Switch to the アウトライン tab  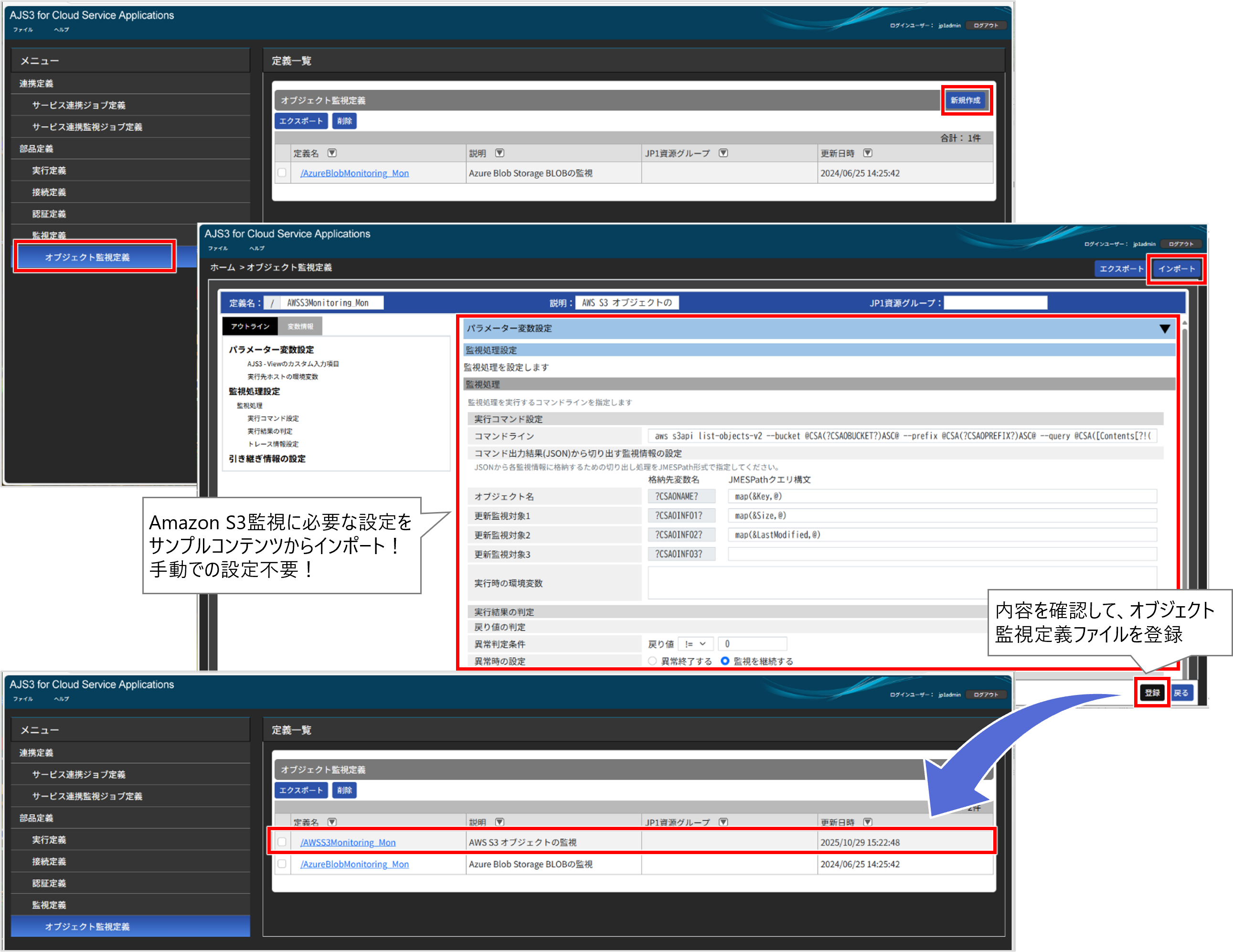pos(250,326)
